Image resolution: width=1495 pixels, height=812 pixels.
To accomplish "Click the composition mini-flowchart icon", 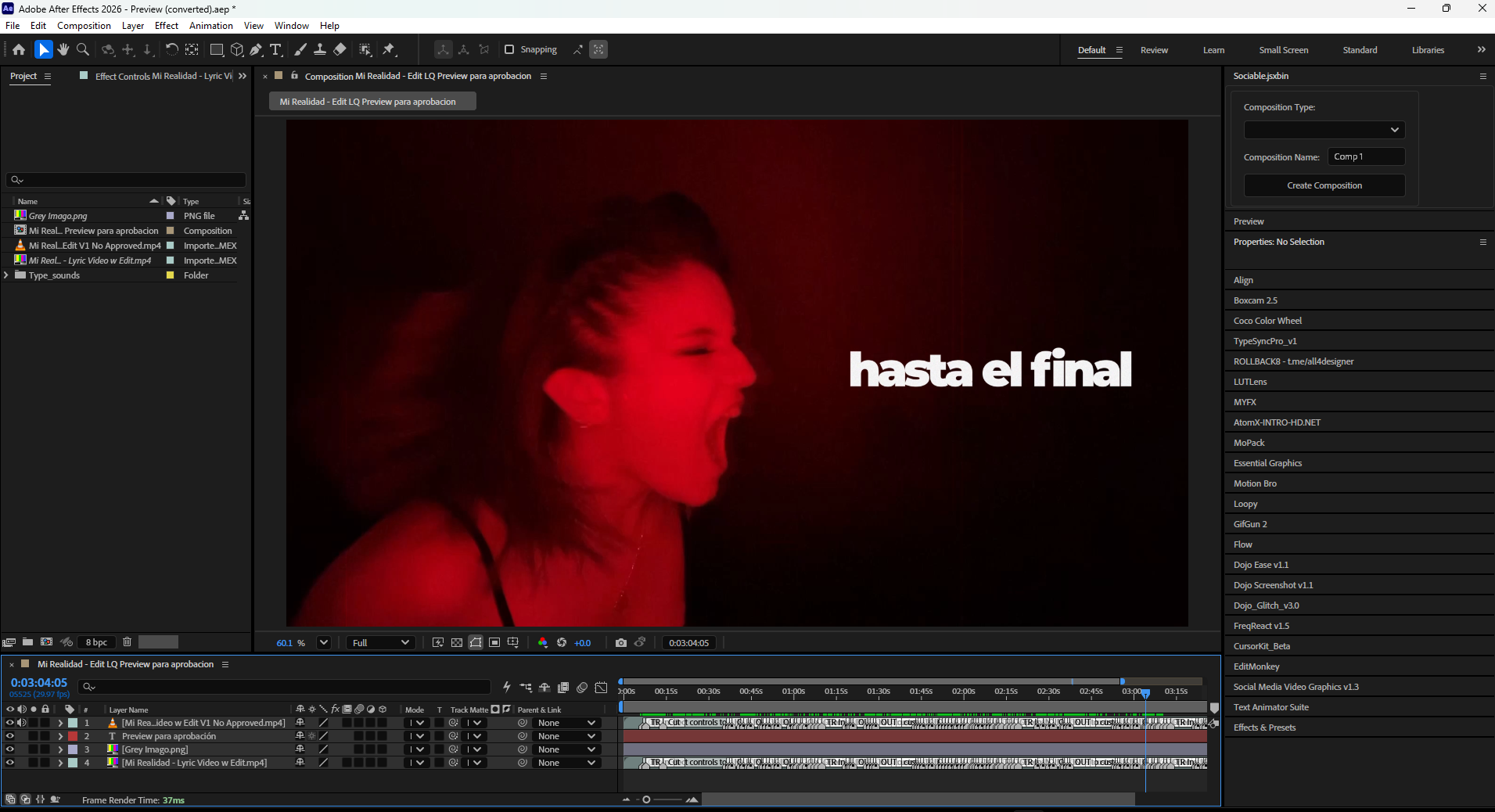I will (x=526, y=688).
